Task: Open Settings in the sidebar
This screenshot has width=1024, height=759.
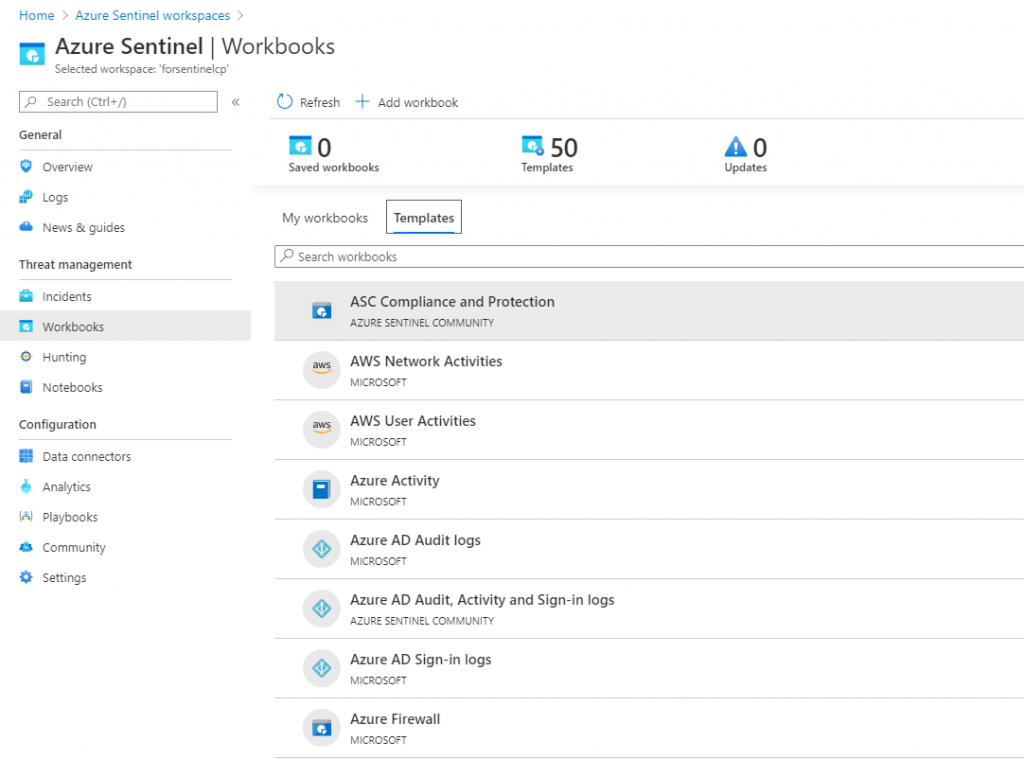Action: pyautogui.click(x=64, y=577)
